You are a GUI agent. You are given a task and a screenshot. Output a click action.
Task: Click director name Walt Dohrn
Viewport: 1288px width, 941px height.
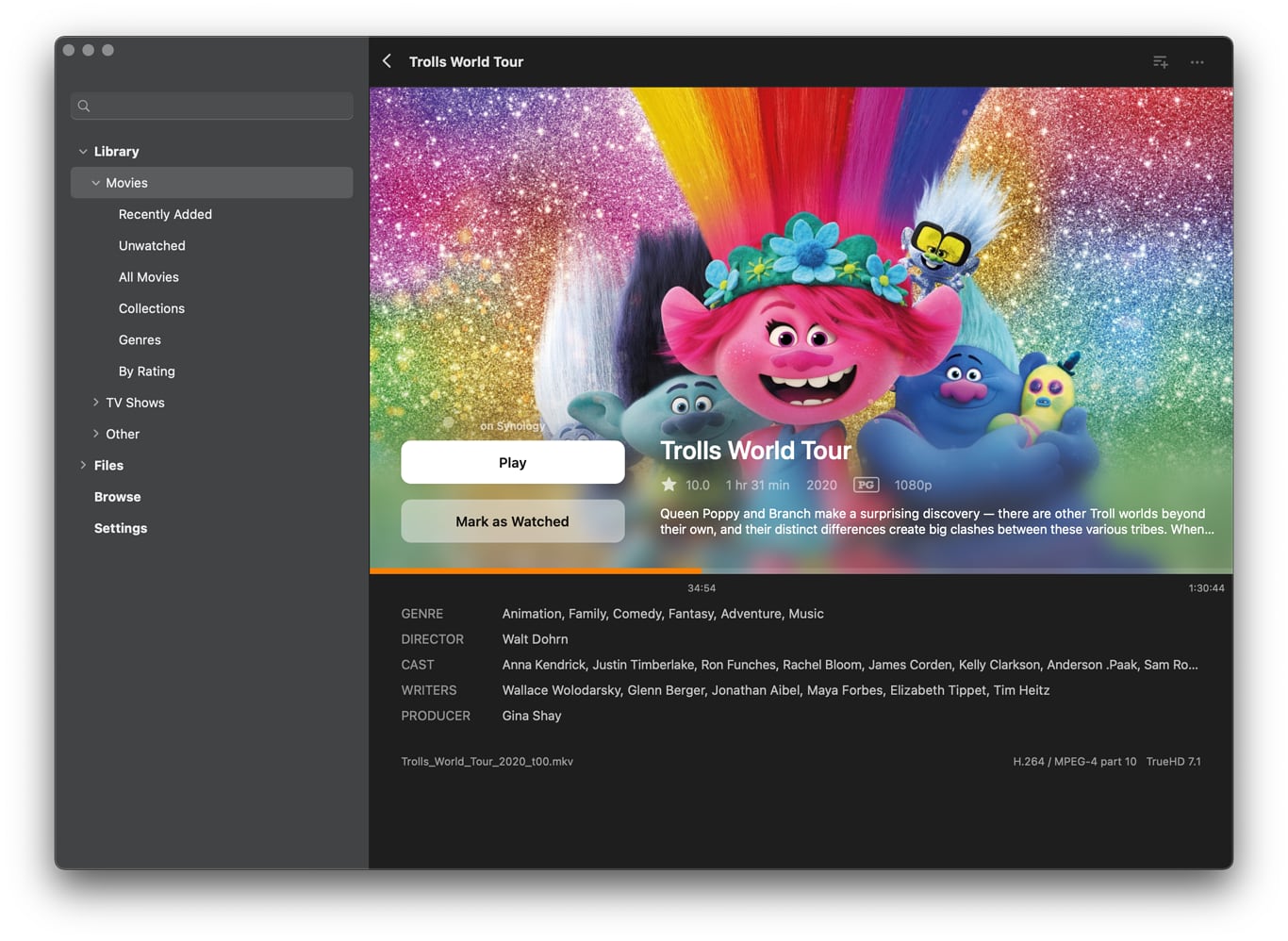pos(535,639)
